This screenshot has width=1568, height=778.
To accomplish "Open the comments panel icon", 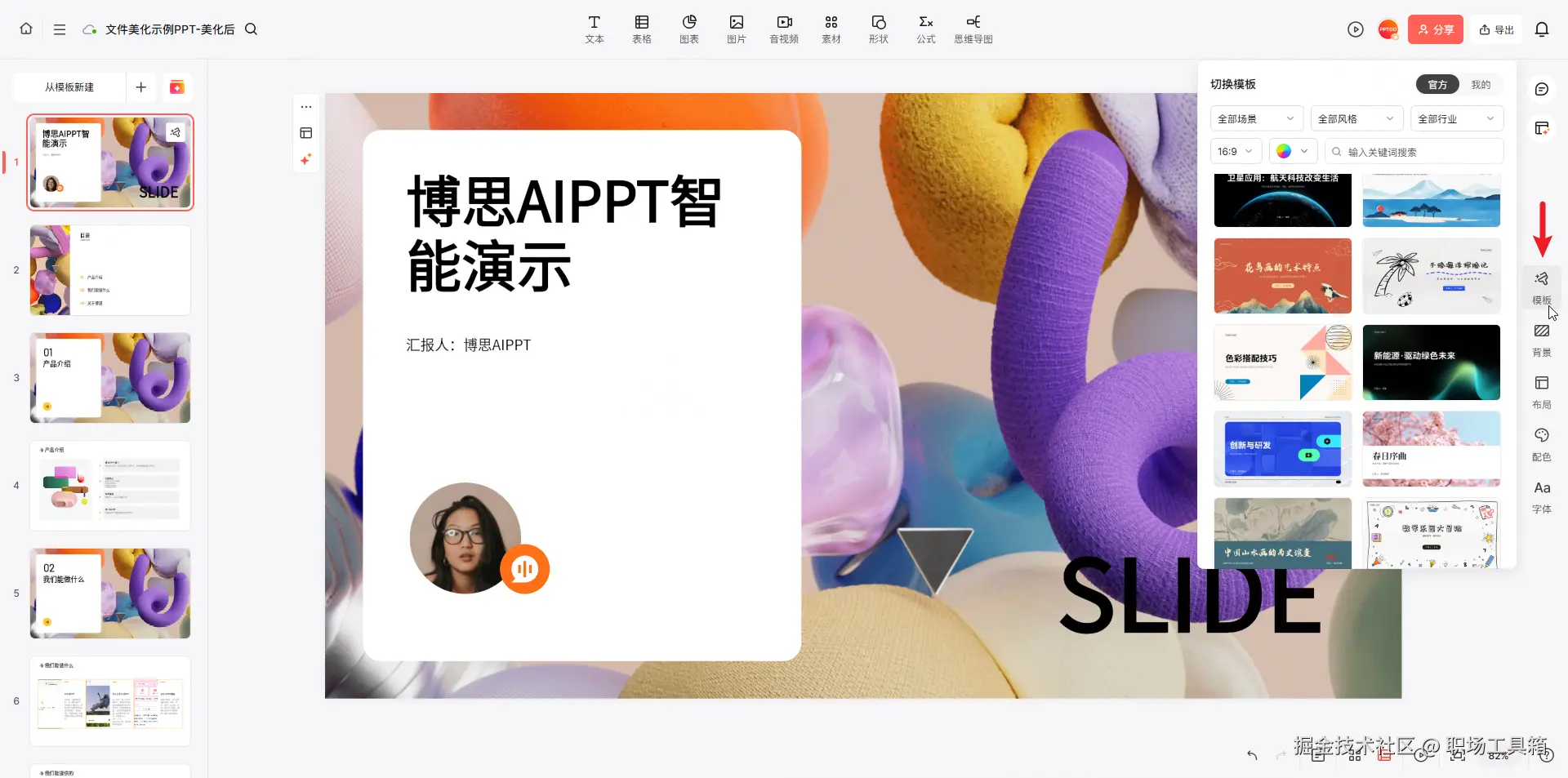I will [x=1542, y=89].
